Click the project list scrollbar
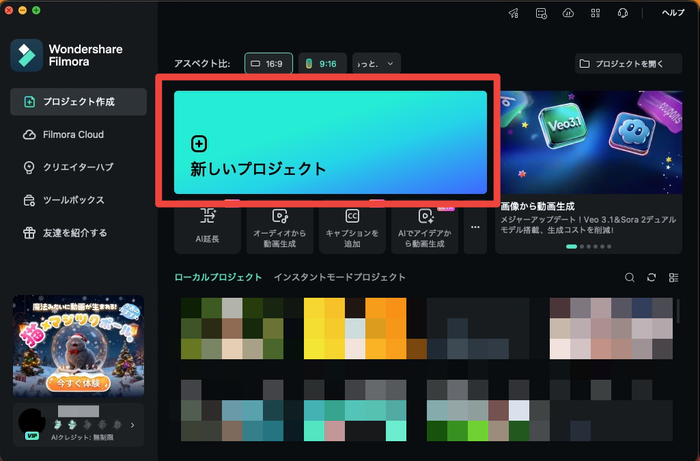The image size is (700, 461). [679, 311]
